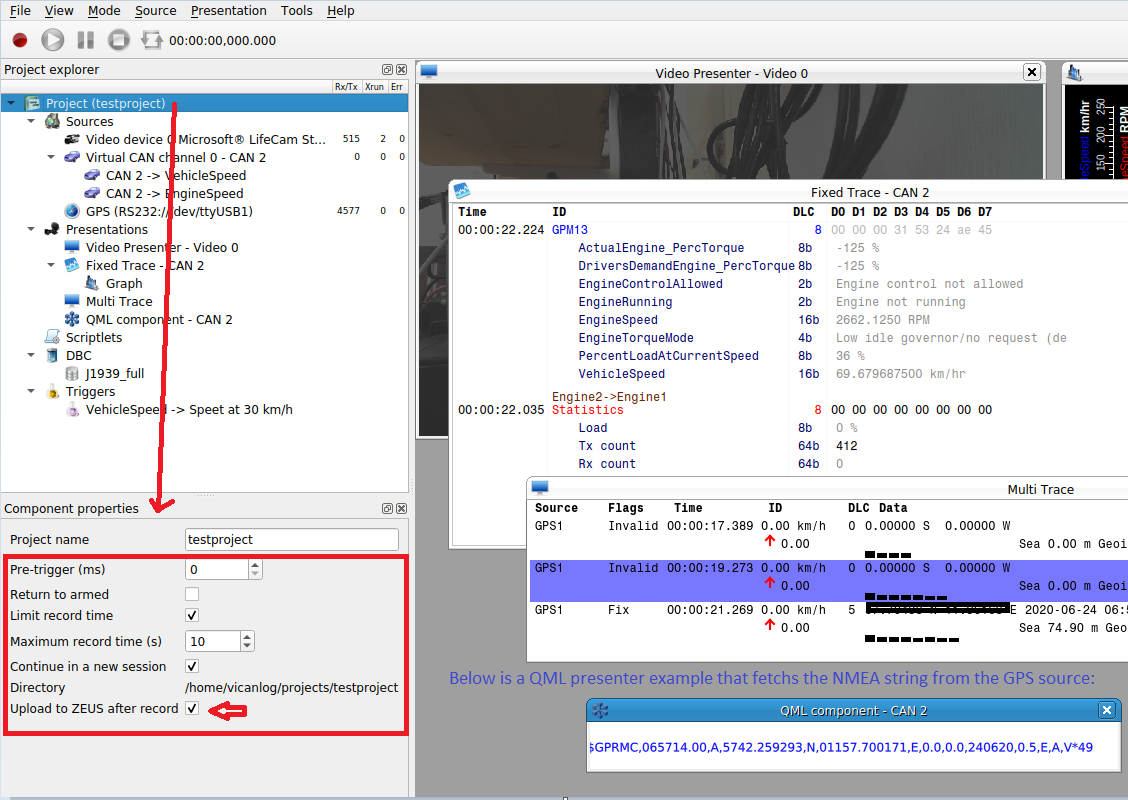Image resolution: width=1128 pixels, height=800 pixels.
Task: Decrease the Maximum record time value
Action: pos(247,645)
